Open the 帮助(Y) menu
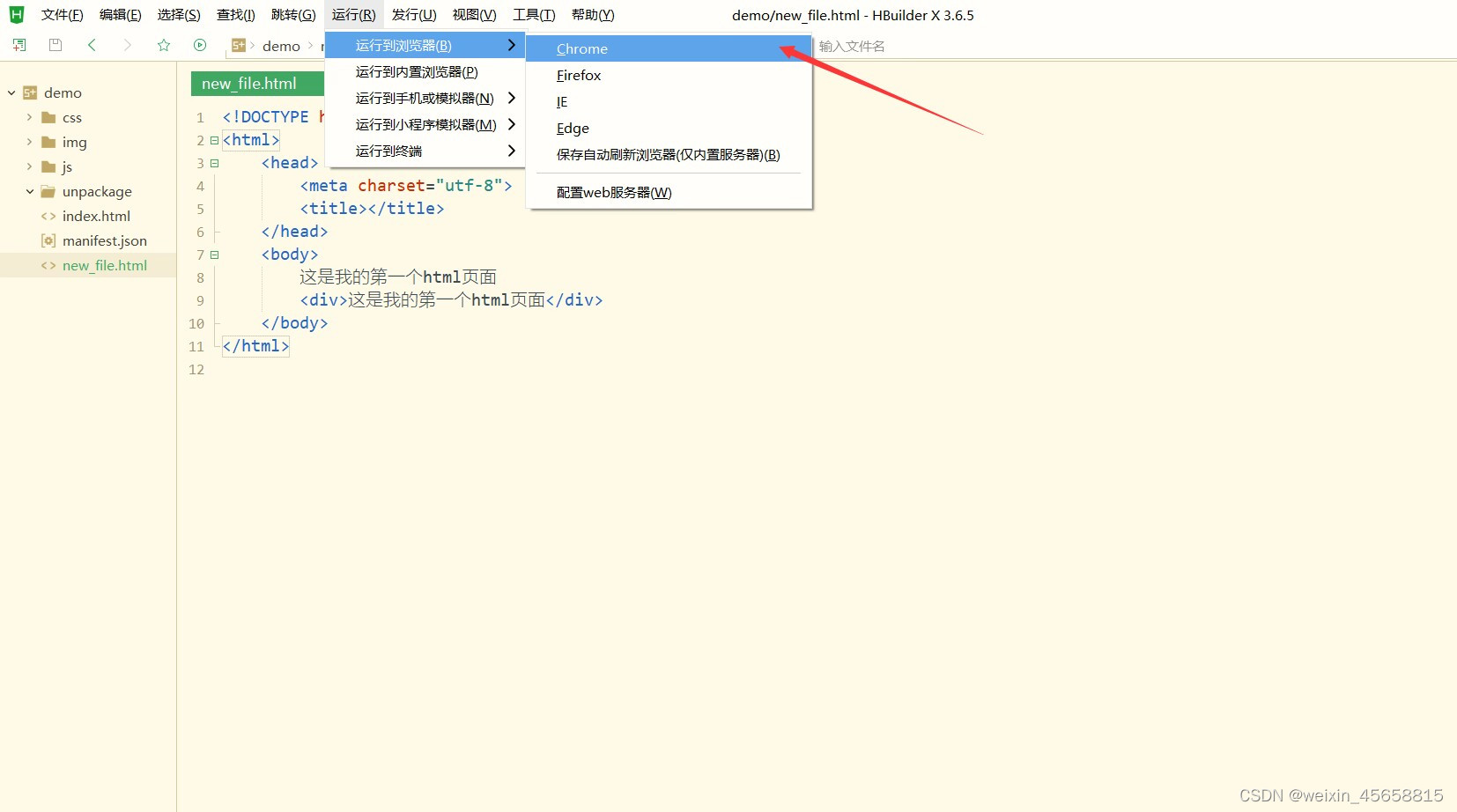 [593, 15]
